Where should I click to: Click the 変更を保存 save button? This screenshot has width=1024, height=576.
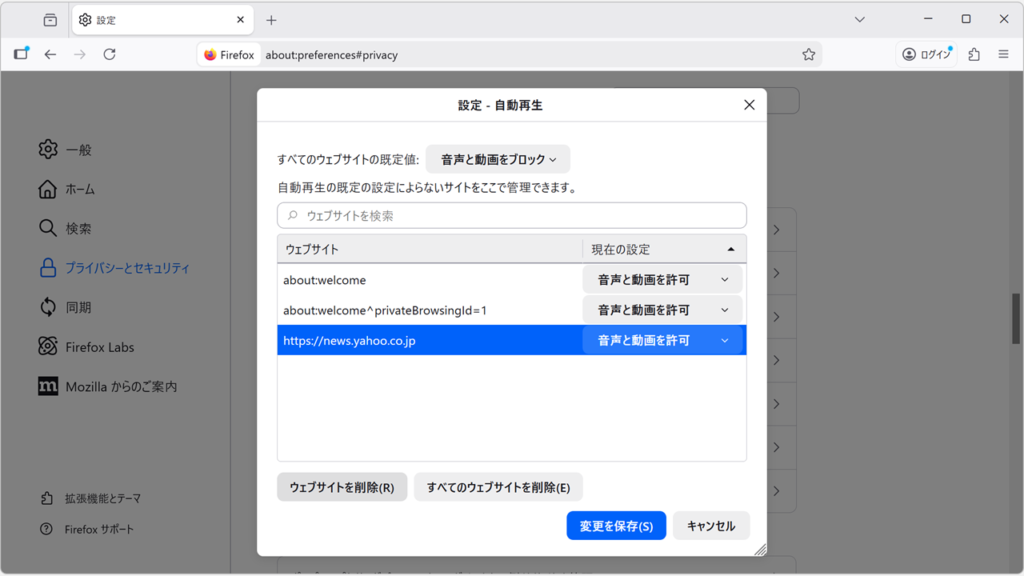tap(616, 525)
